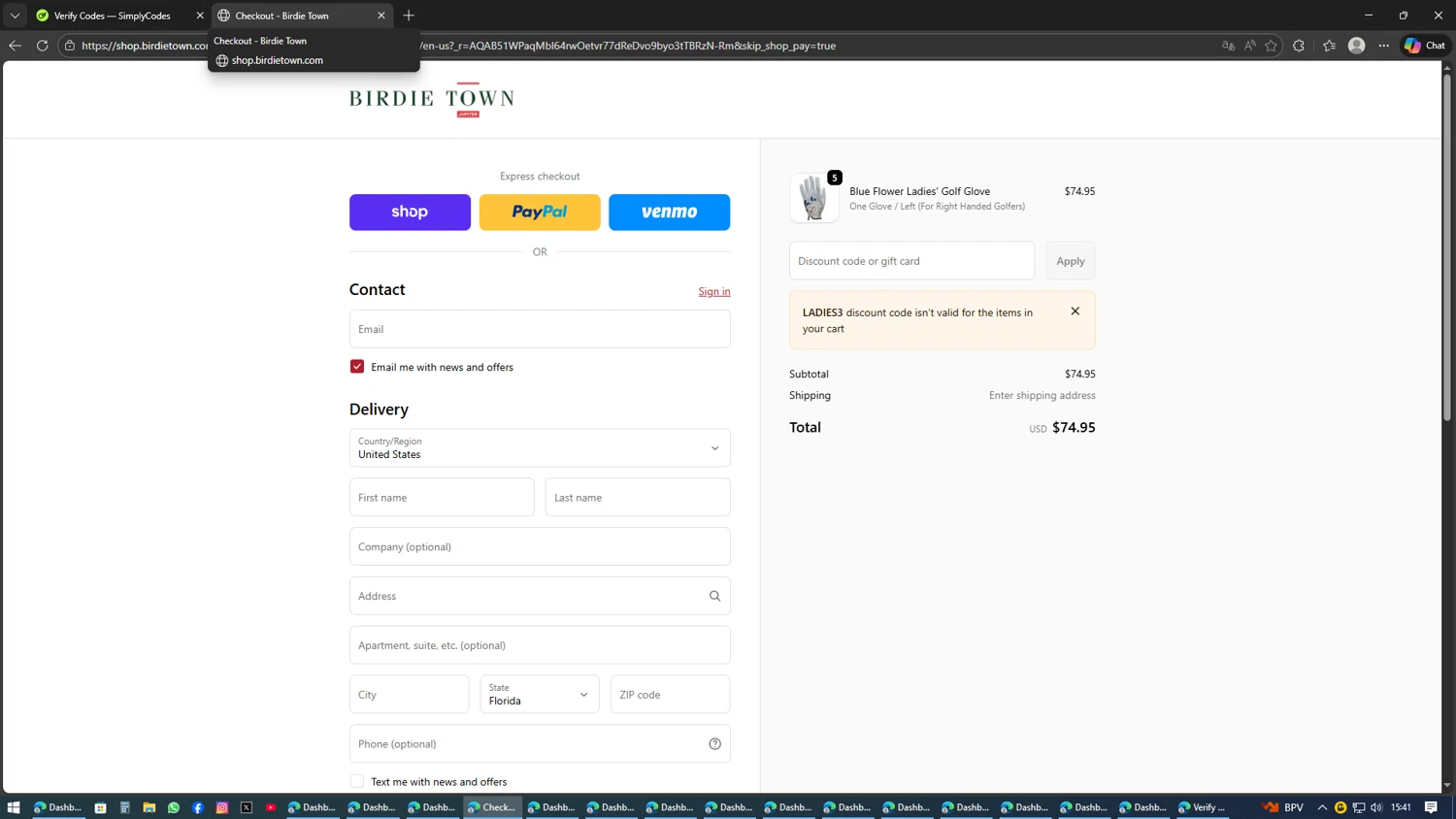Click the Address search magnifier icon
This screenshot has height=819, width=1456.
(714, 596)
